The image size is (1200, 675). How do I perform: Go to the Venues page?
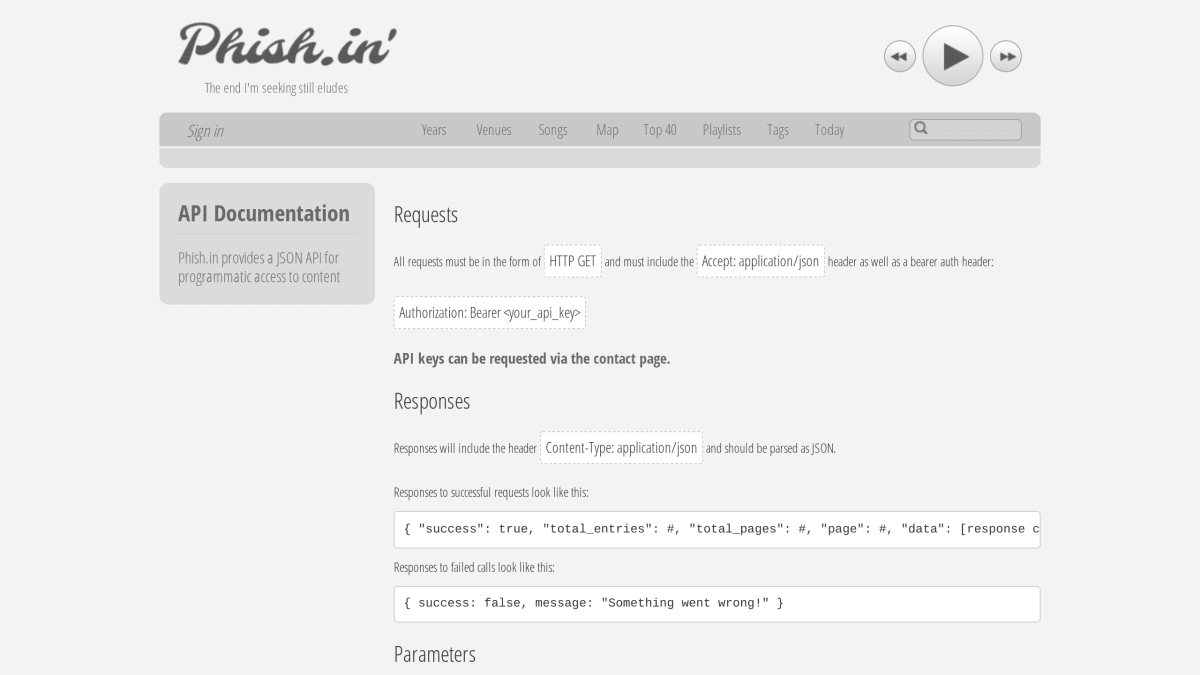coord(493,130)
